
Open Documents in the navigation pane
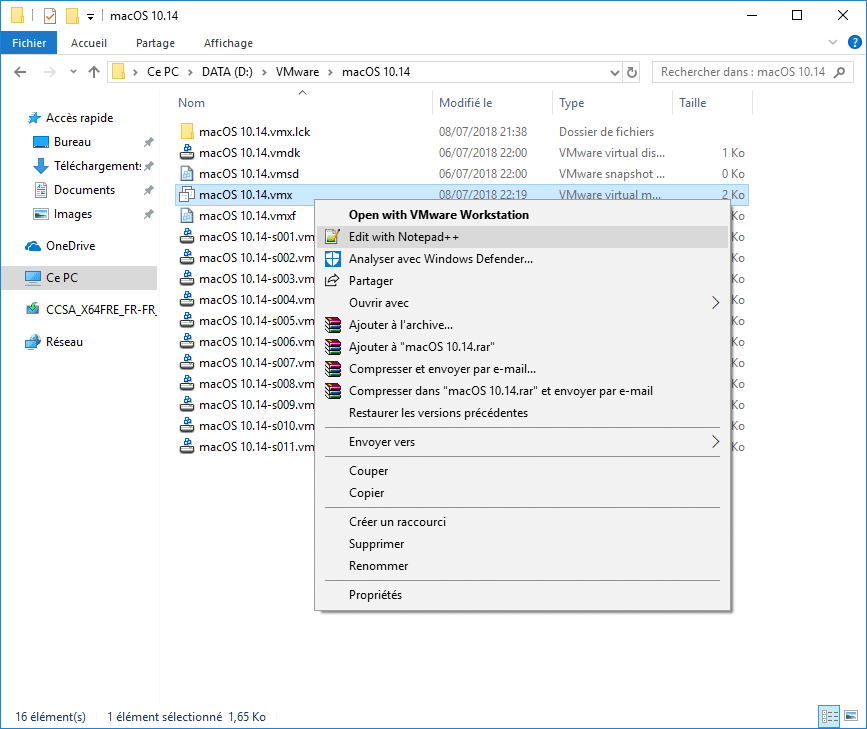coord(85,190)
